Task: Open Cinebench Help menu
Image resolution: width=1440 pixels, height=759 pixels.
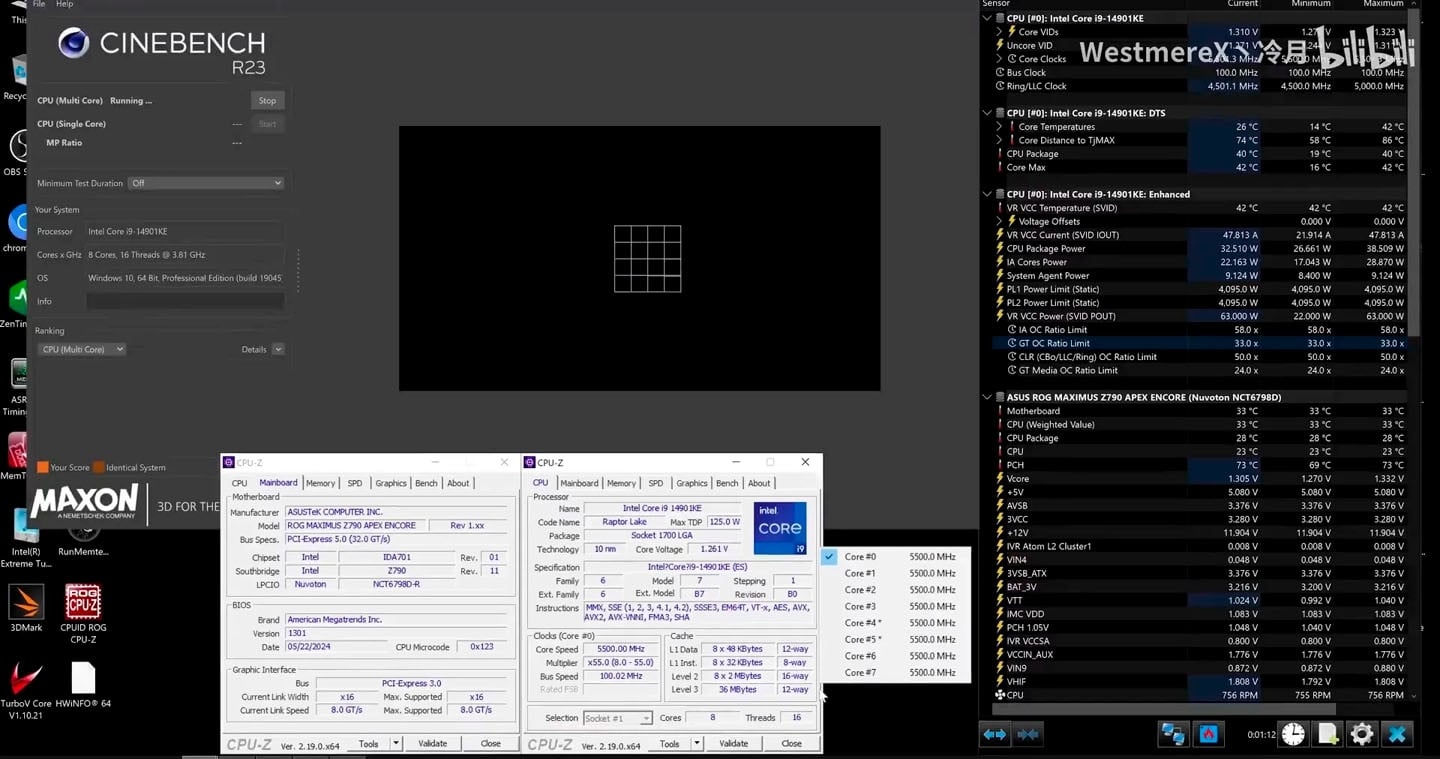Action: [x=64, y=4]
